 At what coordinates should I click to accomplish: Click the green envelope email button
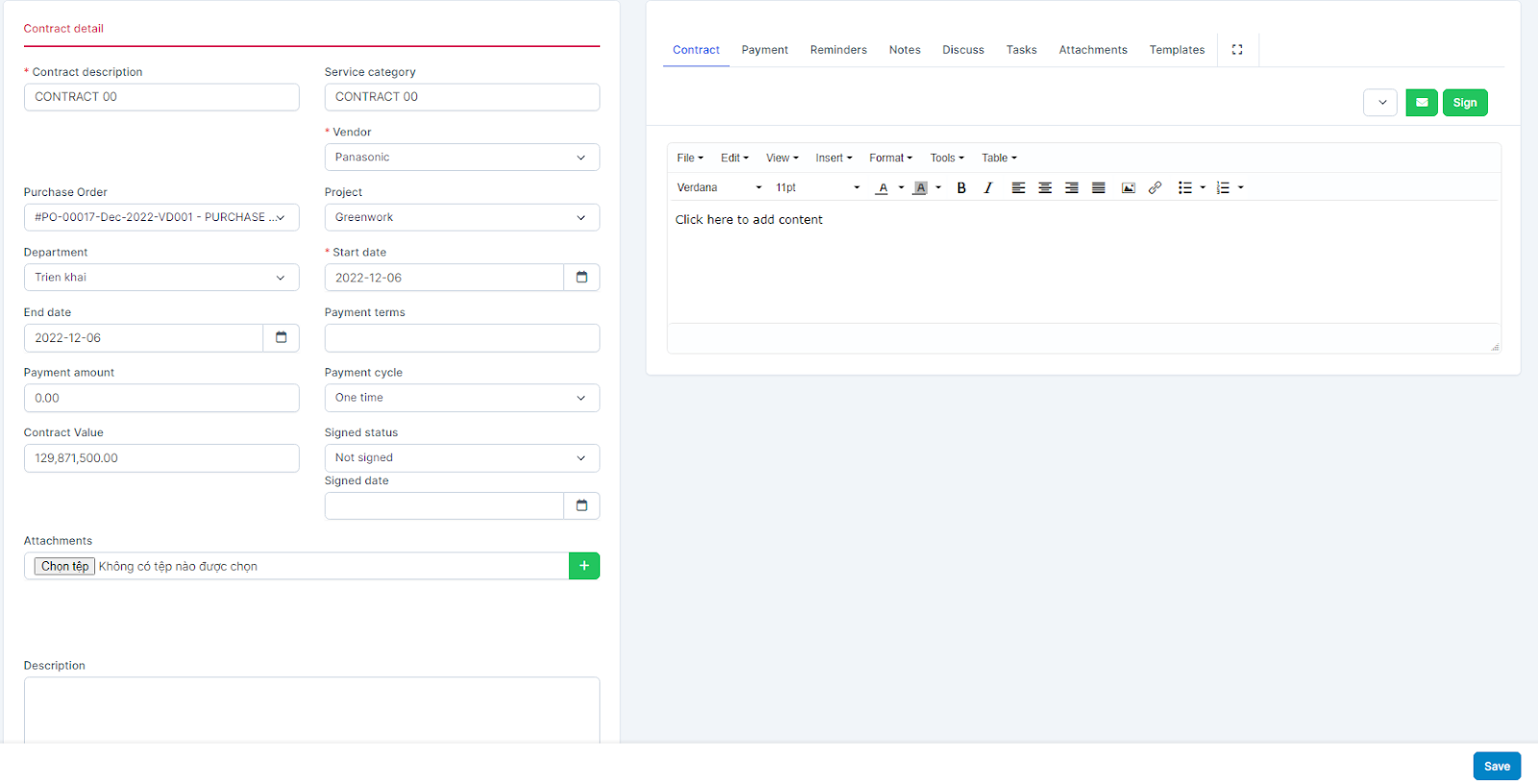(1421, 103)
